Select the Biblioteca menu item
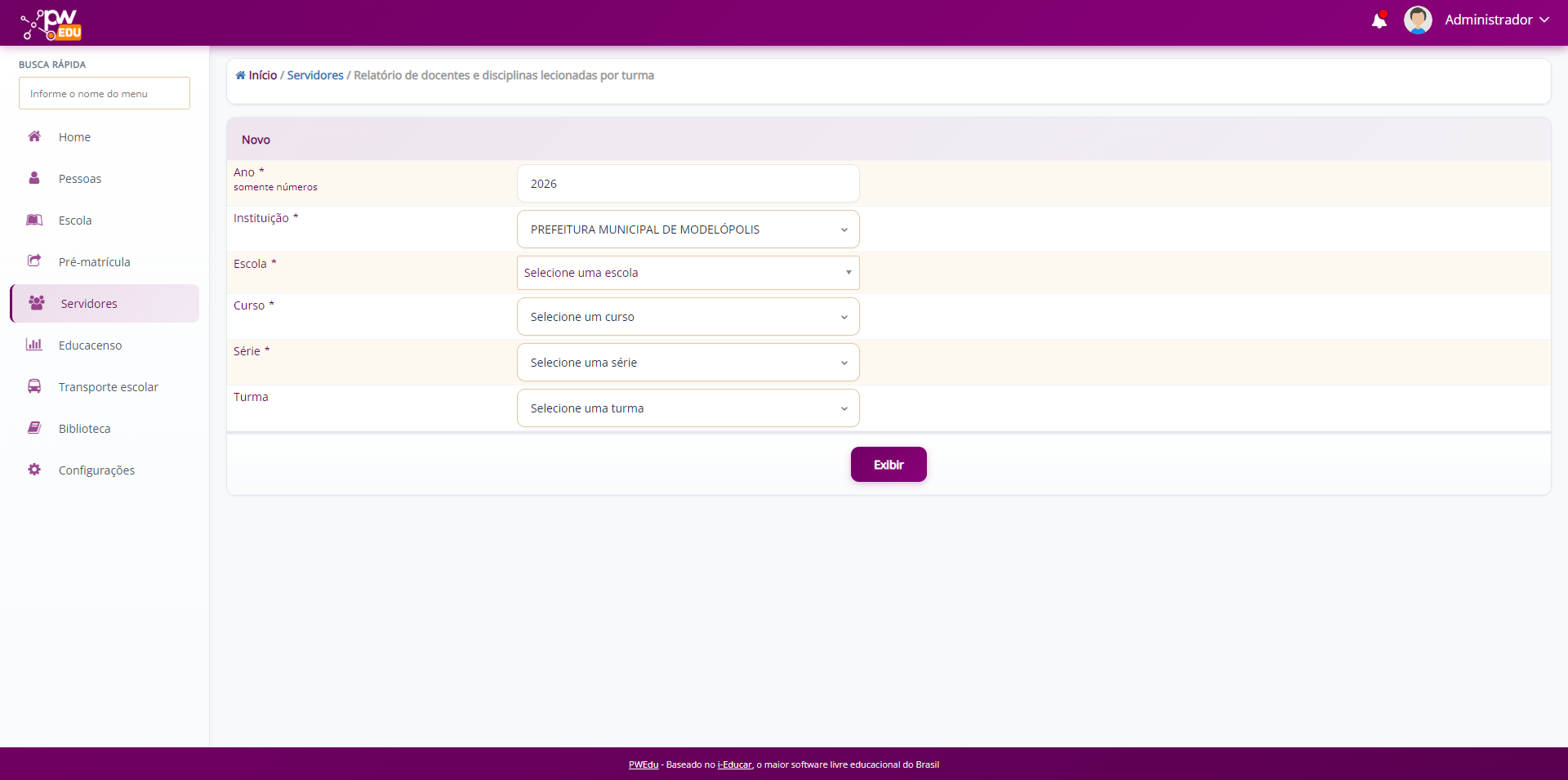Screen dimensions: 1568x780 click(x=84, y=429)
